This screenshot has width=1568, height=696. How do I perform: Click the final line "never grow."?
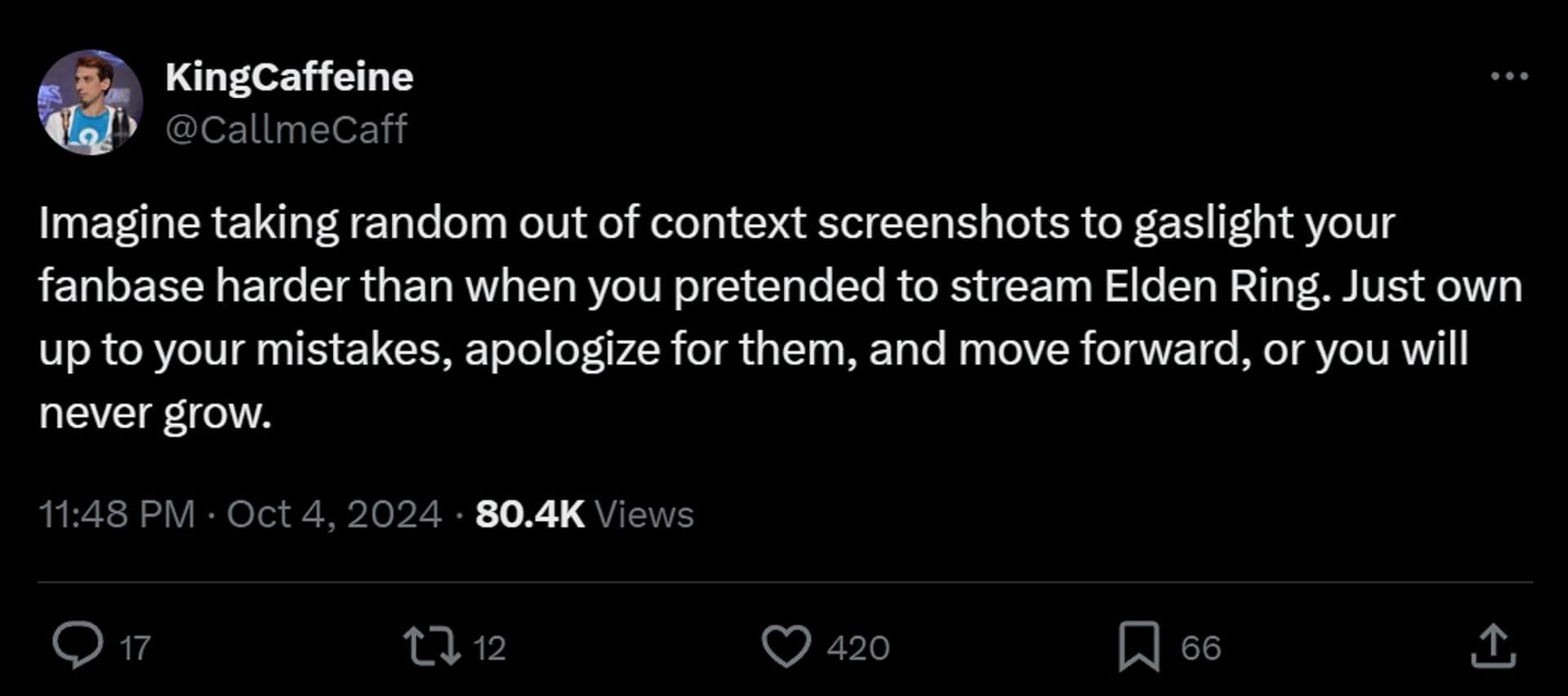(x=155, y=413)
